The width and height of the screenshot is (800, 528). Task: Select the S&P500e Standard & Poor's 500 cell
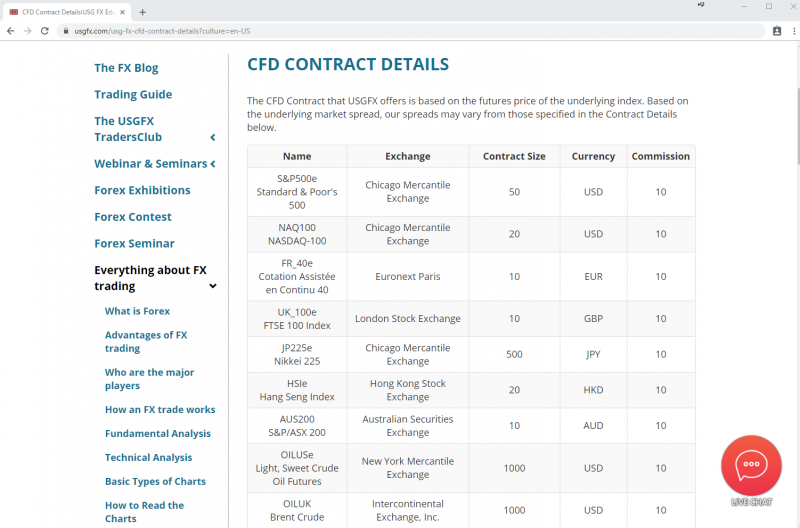coord(297,192)
